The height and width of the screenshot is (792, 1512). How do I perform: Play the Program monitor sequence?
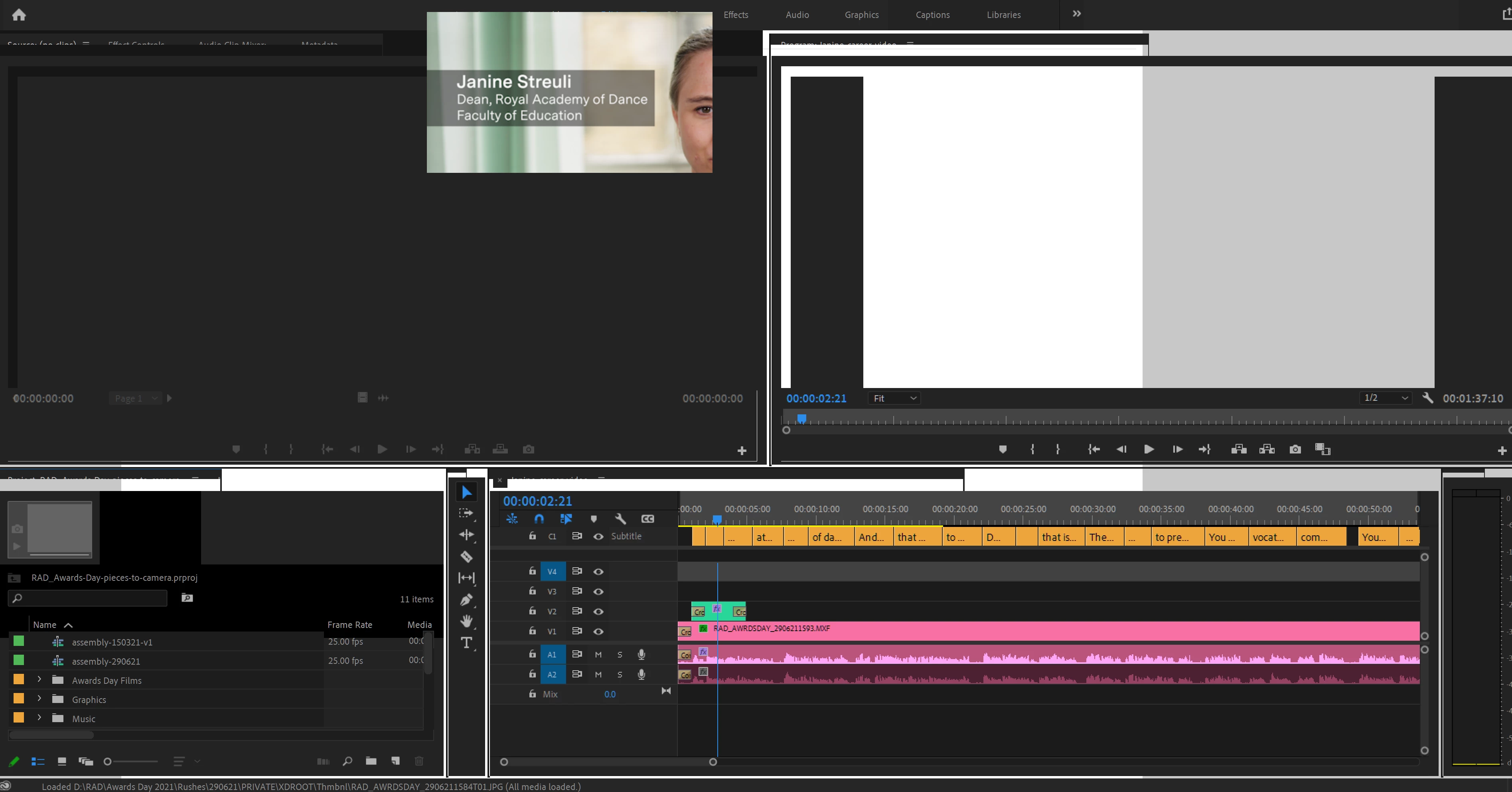[1149, 449]
